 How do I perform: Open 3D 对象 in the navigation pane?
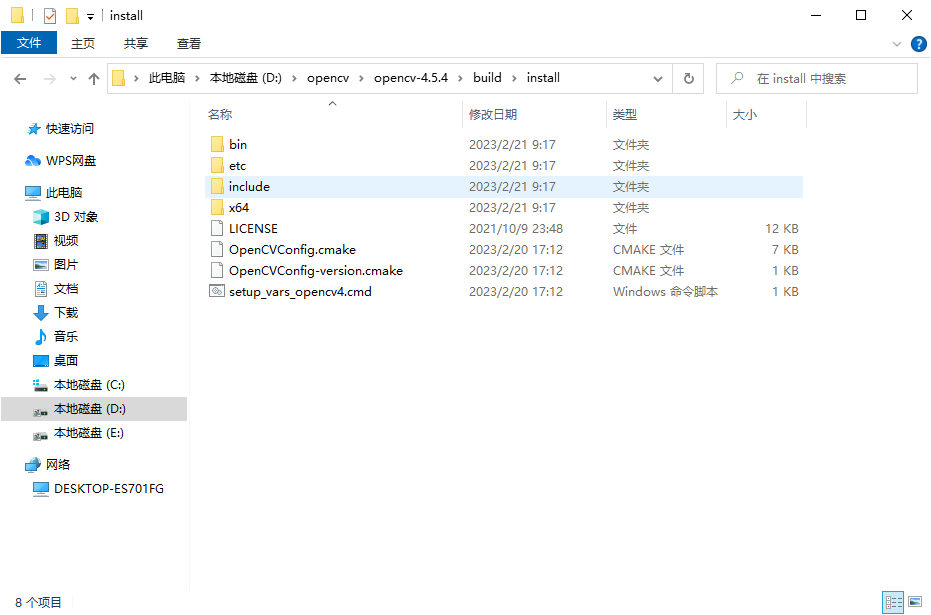click(75, 217)
